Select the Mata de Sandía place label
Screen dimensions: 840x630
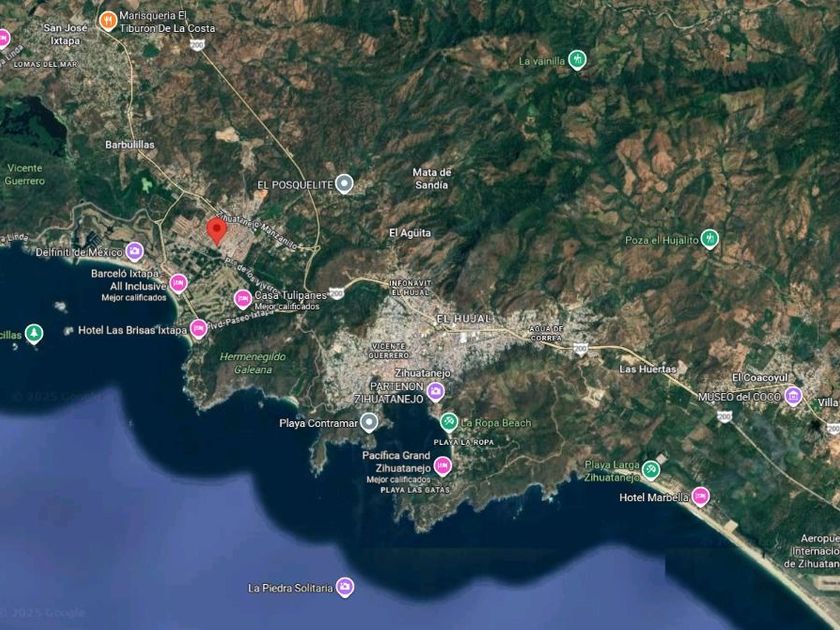pyautogui.click(x=432, y=178)
